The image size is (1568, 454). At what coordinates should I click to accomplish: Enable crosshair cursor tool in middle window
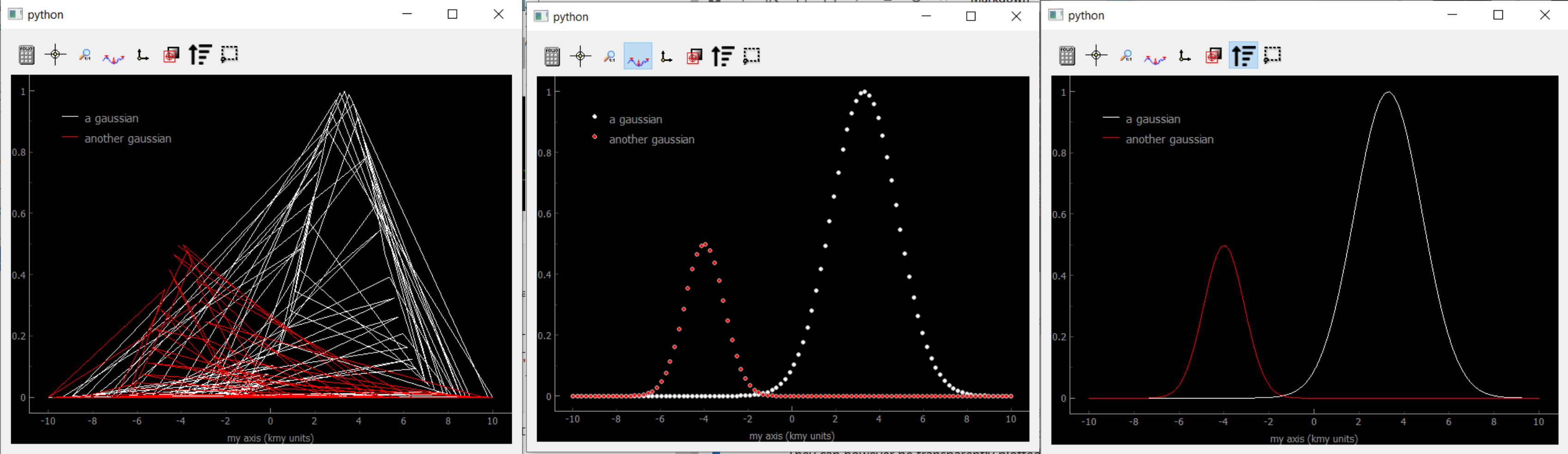[581, 57]
